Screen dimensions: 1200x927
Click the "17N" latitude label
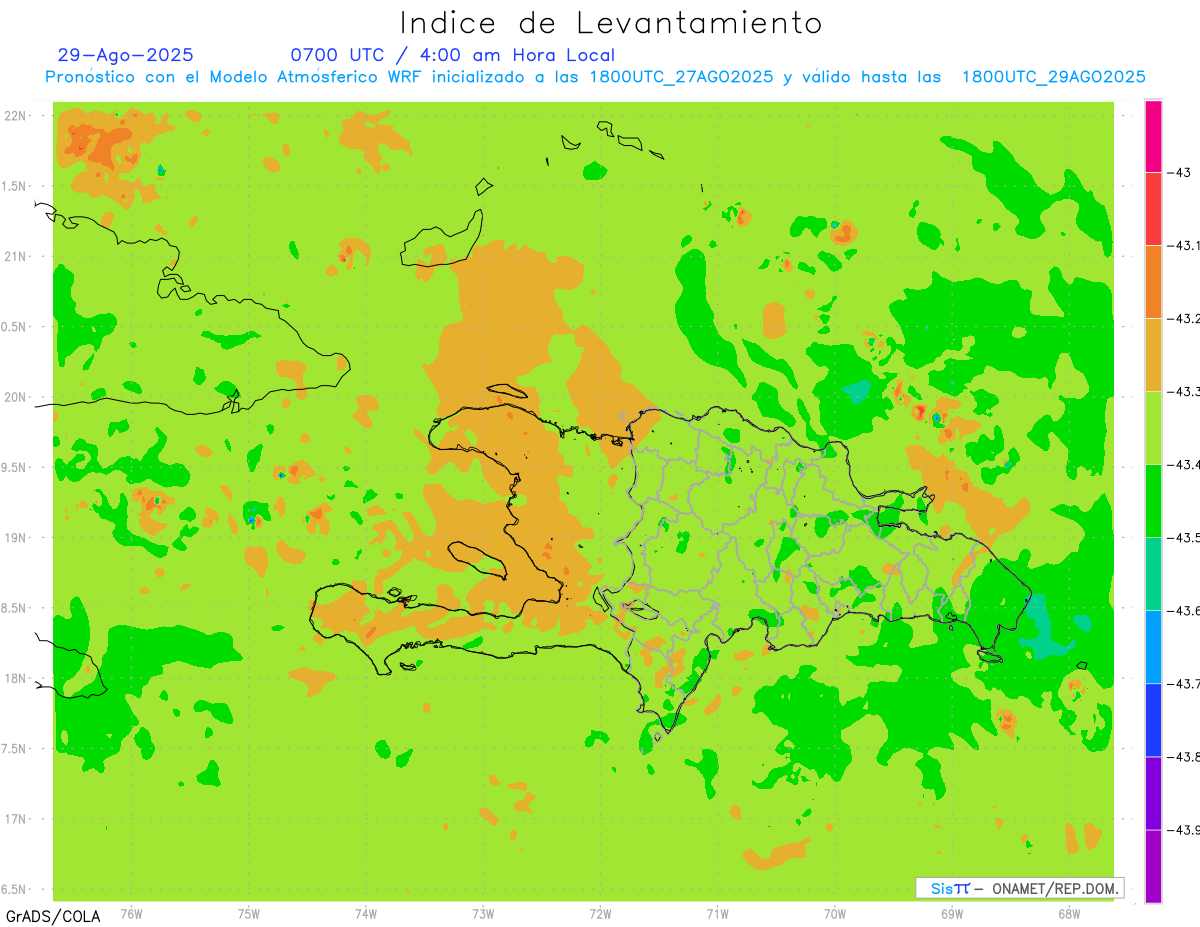pos(16,819)
